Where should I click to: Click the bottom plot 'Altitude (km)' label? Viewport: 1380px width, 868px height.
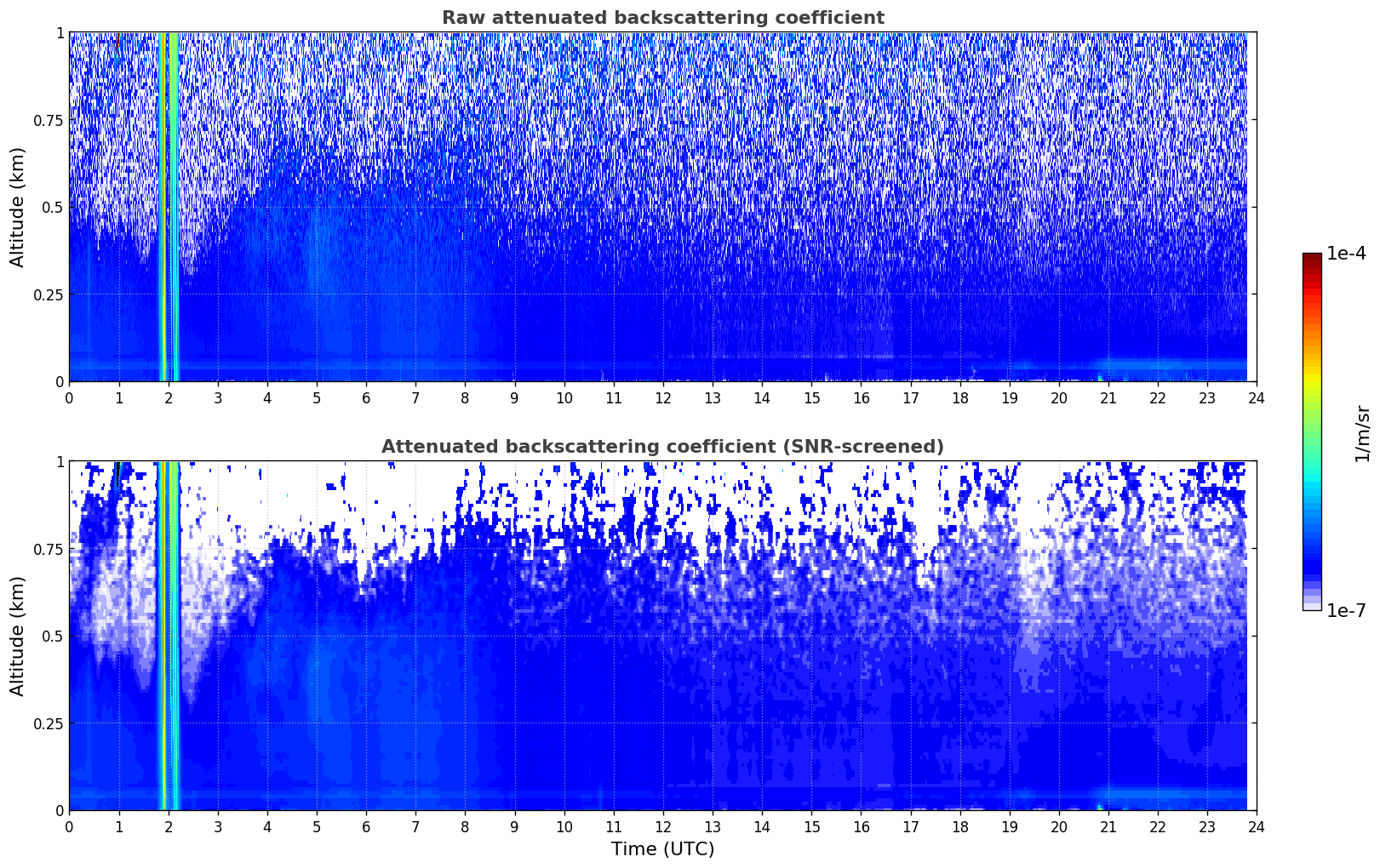(18, 636)
